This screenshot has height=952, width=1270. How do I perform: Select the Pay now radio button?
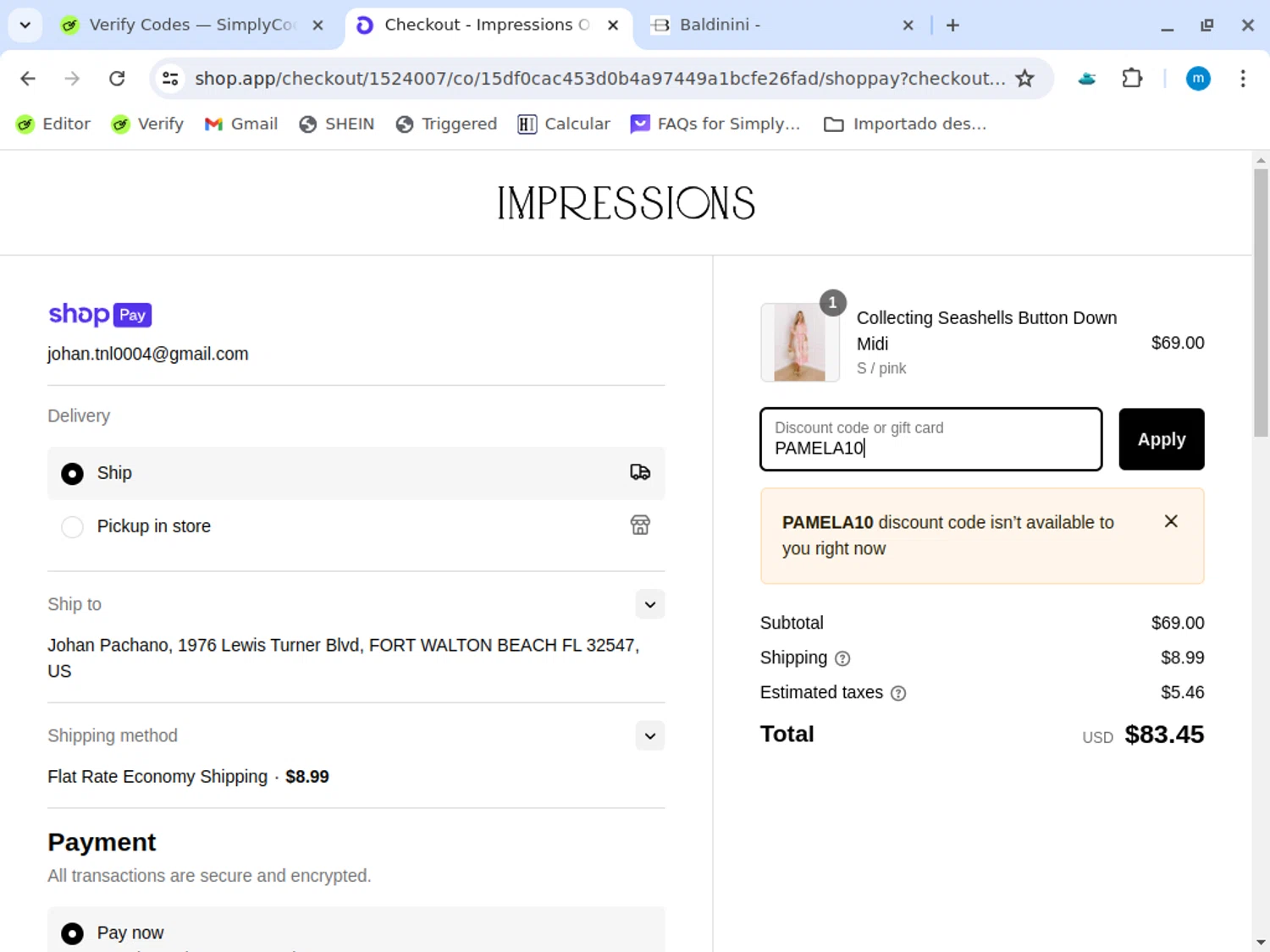click(72, 933)
